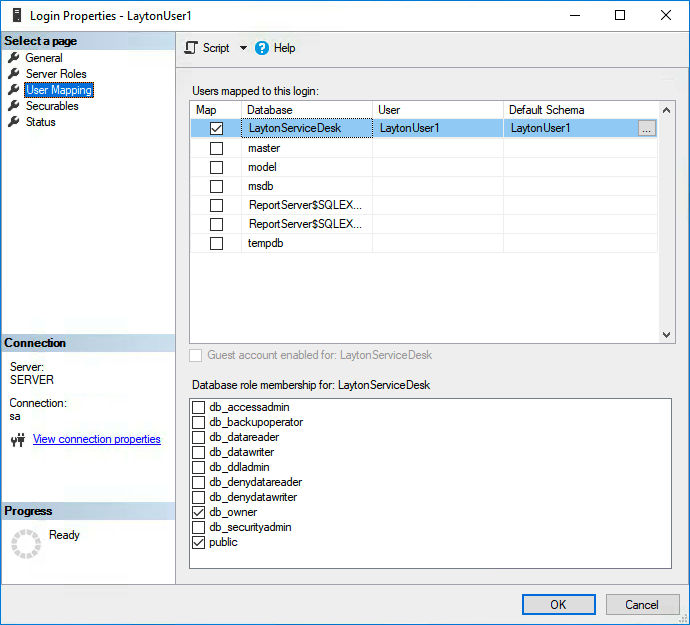
Task: Open the Script dropdown arrow
Action: coord(243,48)
